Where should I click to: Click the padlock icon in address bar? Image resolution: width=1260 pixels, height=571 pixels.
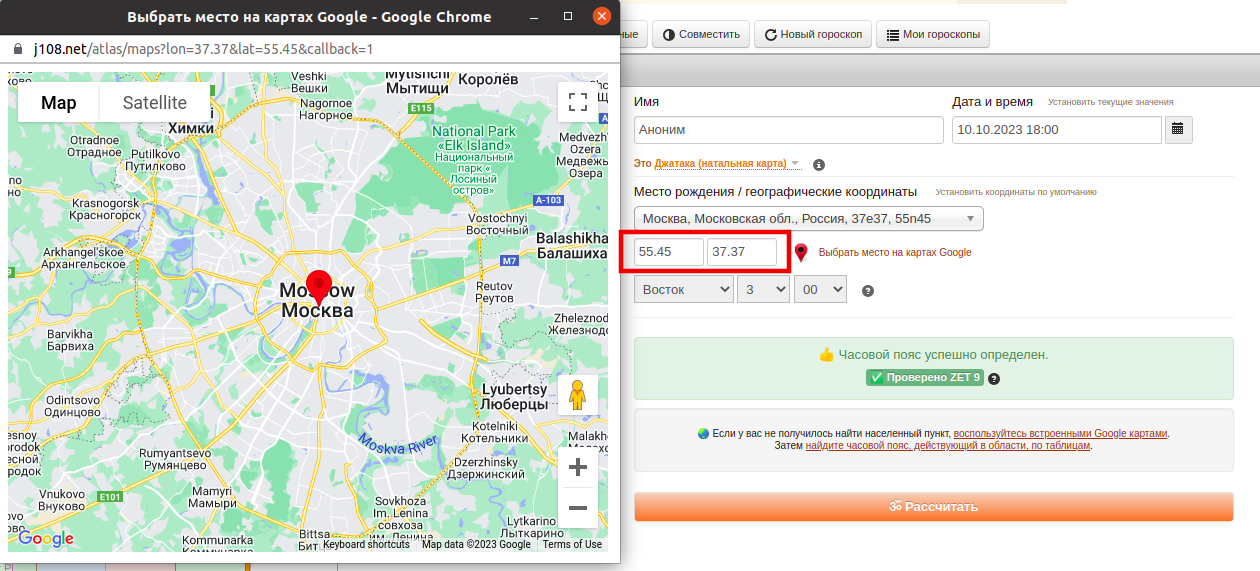coord(17,49)
